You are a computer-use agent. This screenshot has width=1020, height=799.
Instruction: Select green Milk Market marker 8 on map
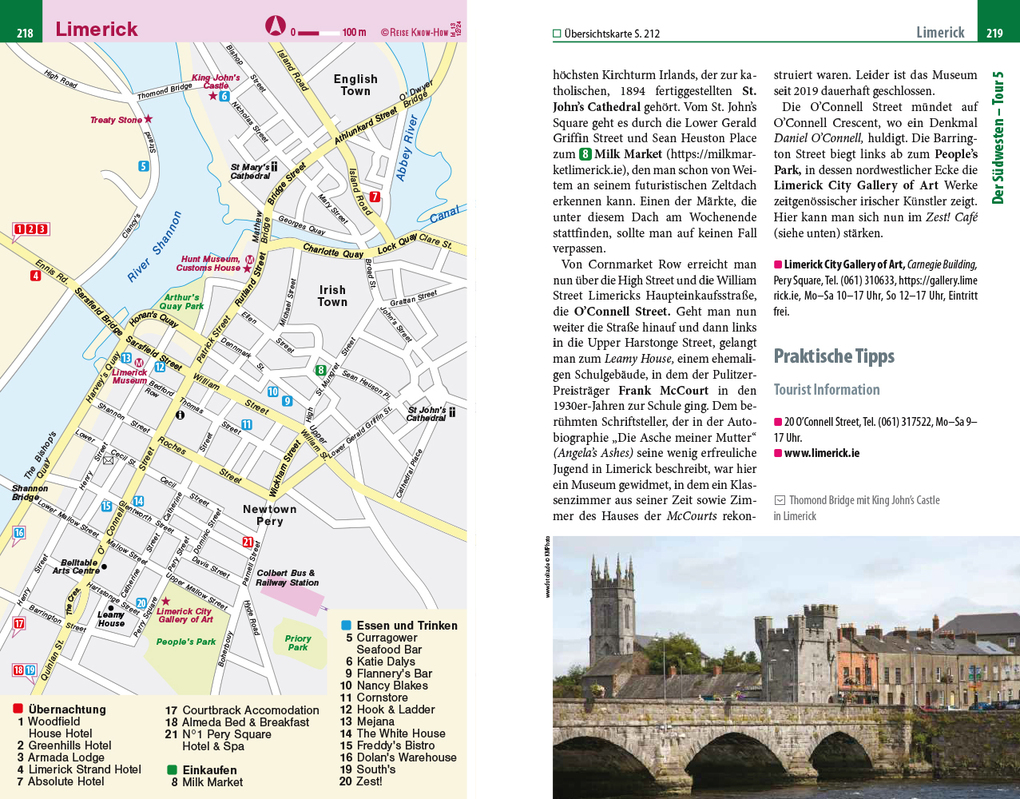[x=321, y=370]
